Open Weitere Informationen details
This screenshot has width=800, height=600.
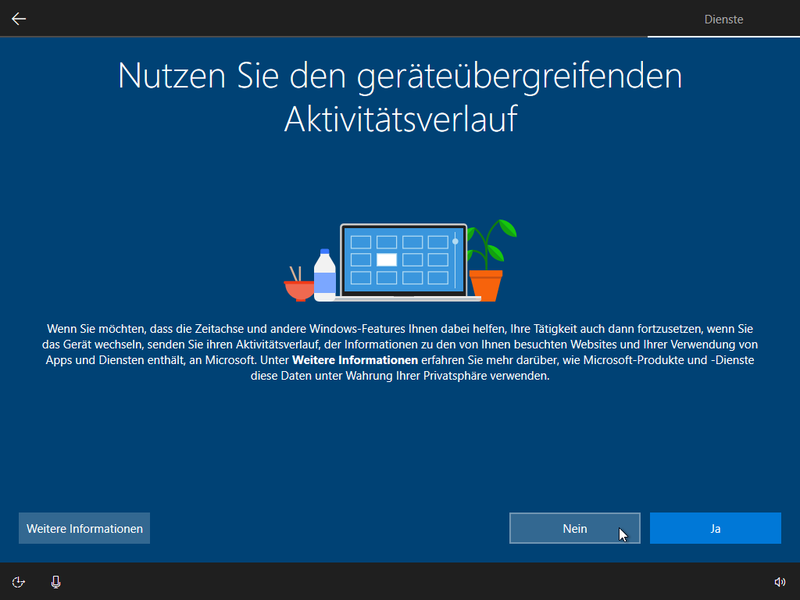[x=84, y=528]
